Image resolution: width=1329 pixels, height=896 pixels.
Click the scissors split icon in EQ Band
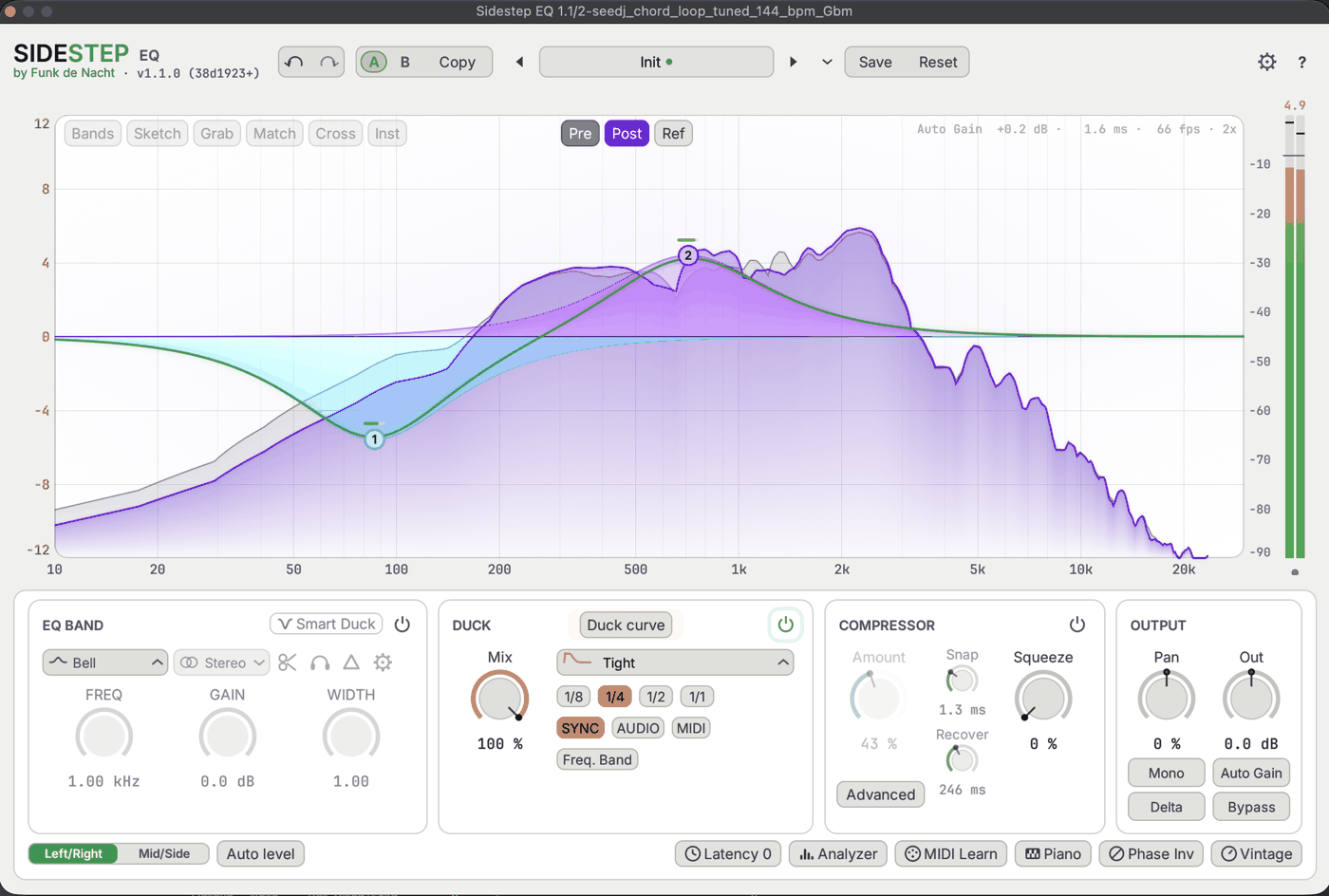(288, 663)
